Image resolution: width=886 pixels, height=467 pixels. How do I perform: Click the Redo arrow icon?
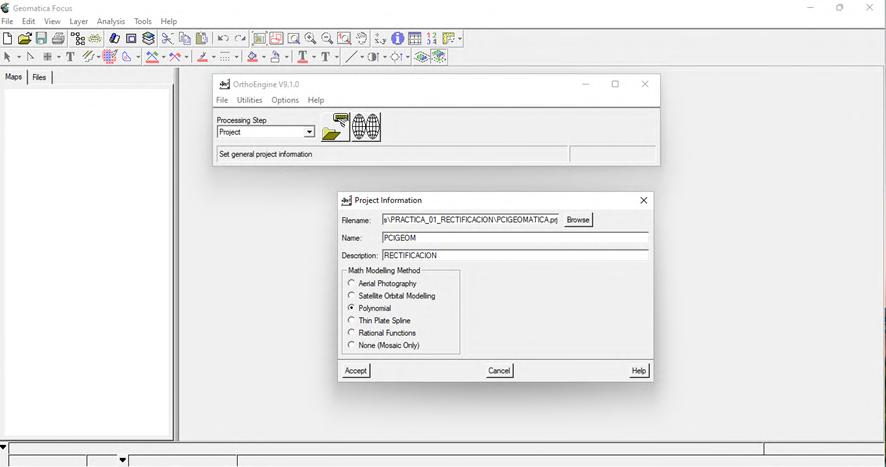tap(240, 38)
